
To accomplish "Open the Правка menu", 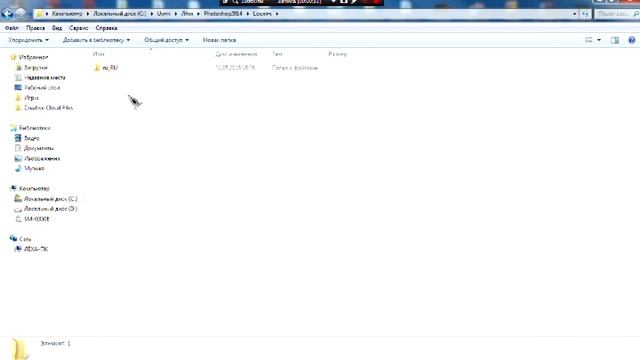I will pyautogui.click(x=35, y=28).
